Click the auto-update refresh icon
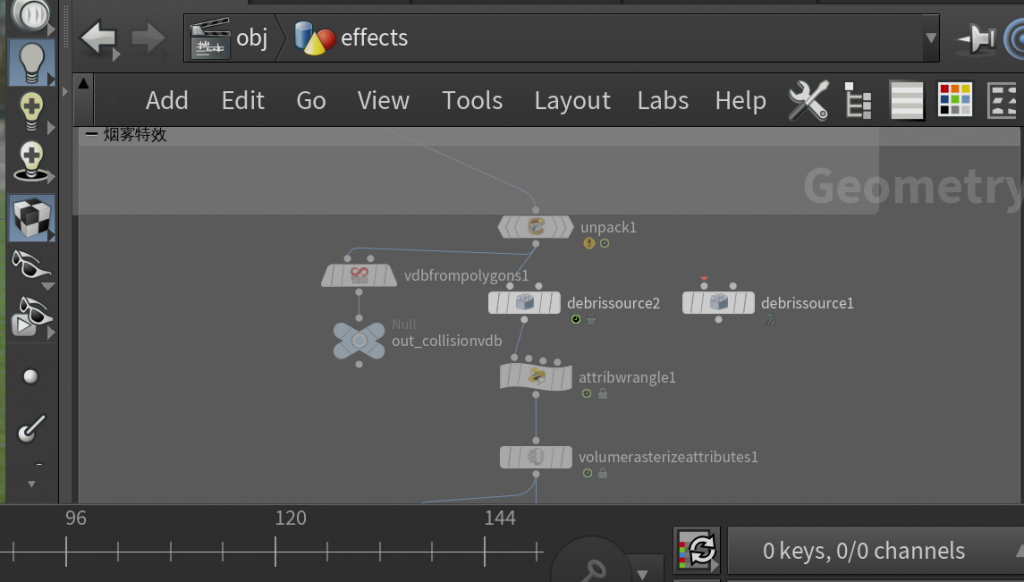Screen dimensions: 1024x582 697,550
